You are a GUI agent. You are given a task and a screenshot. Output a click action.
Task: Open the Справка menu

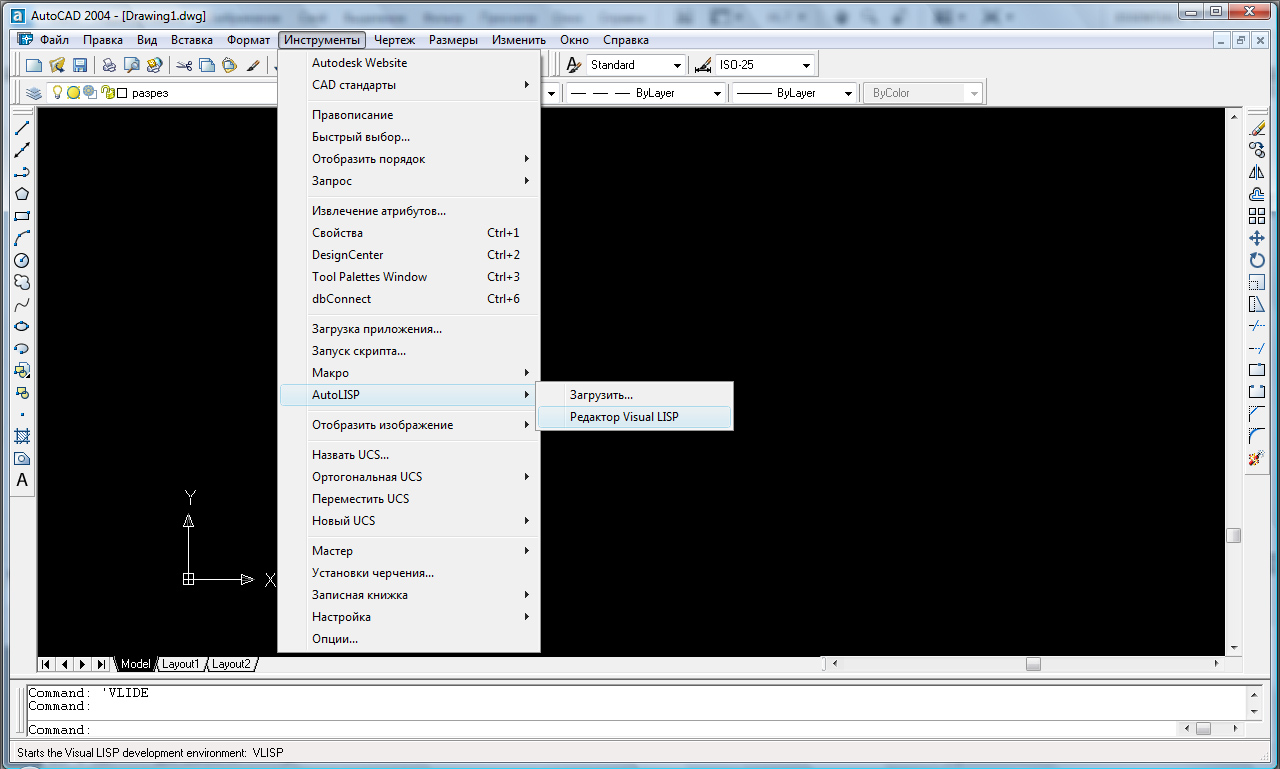[626, 40]
